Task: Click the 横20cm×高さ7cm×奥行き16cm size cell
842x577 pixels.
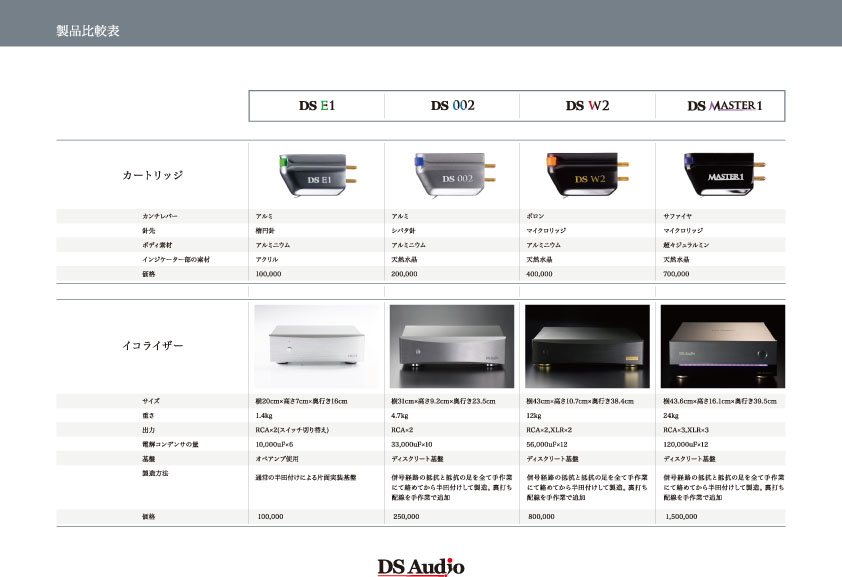Action: pos(302,401)
